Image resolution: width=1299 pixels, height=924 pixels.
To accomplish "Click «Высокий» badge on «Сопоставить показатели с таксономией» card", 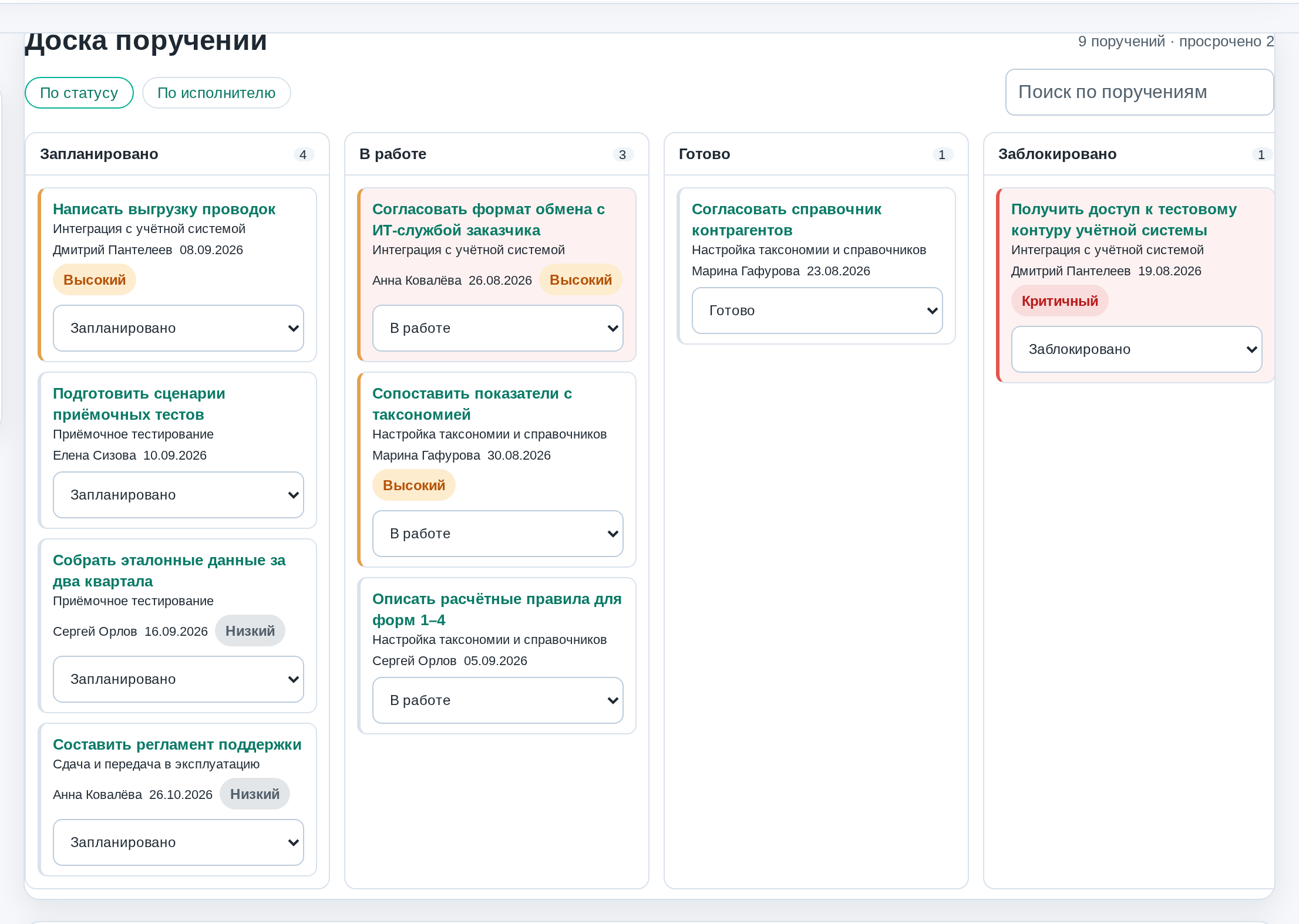I will pos(414,485).
